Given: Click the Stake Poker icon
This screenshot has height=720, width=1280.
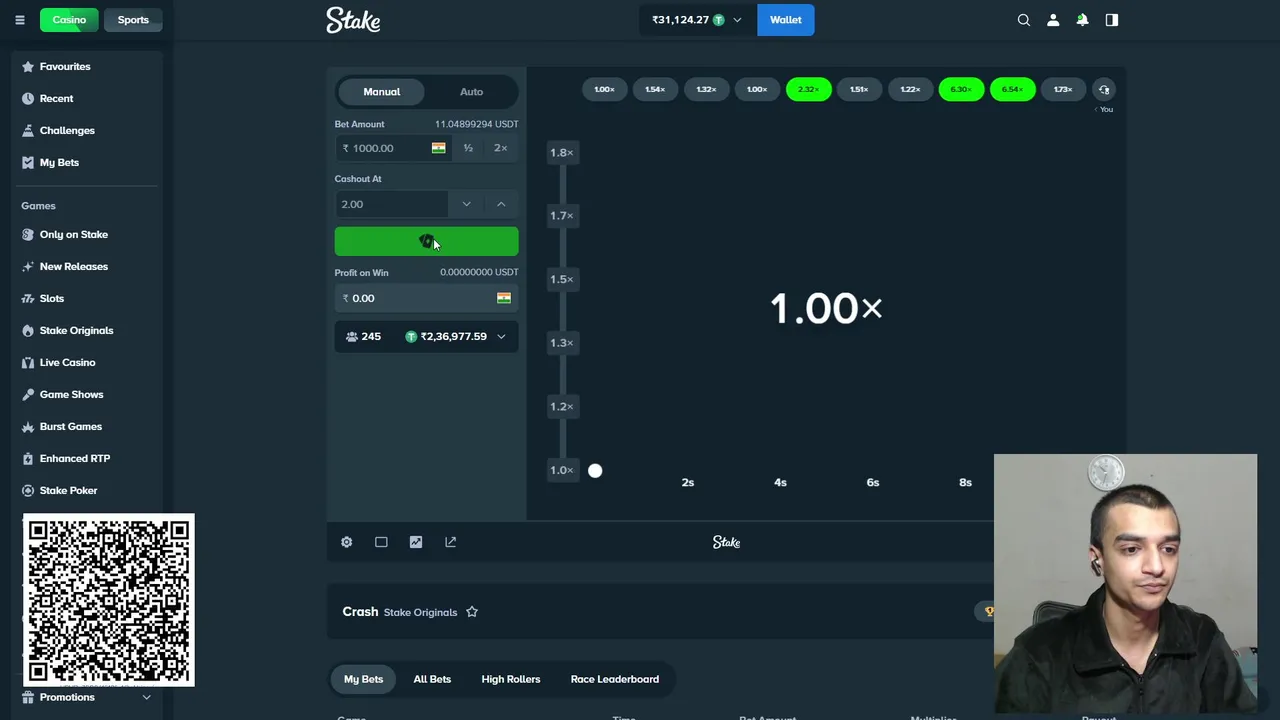Looking at the screenshot, I should pyautogui.click(x=28, y=490).
